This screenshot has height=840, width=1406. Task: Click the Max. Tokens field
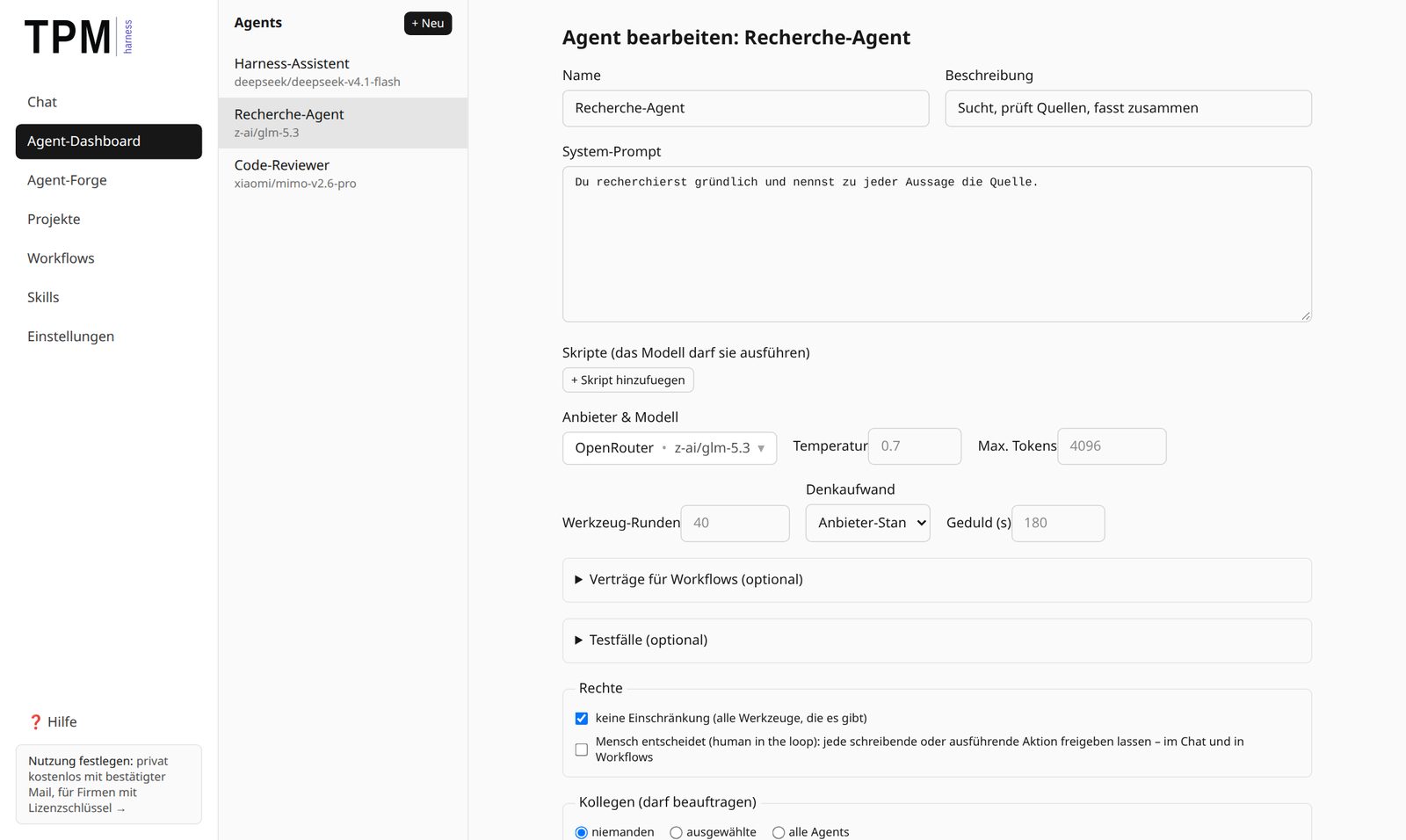click(x=1112, y=446)
